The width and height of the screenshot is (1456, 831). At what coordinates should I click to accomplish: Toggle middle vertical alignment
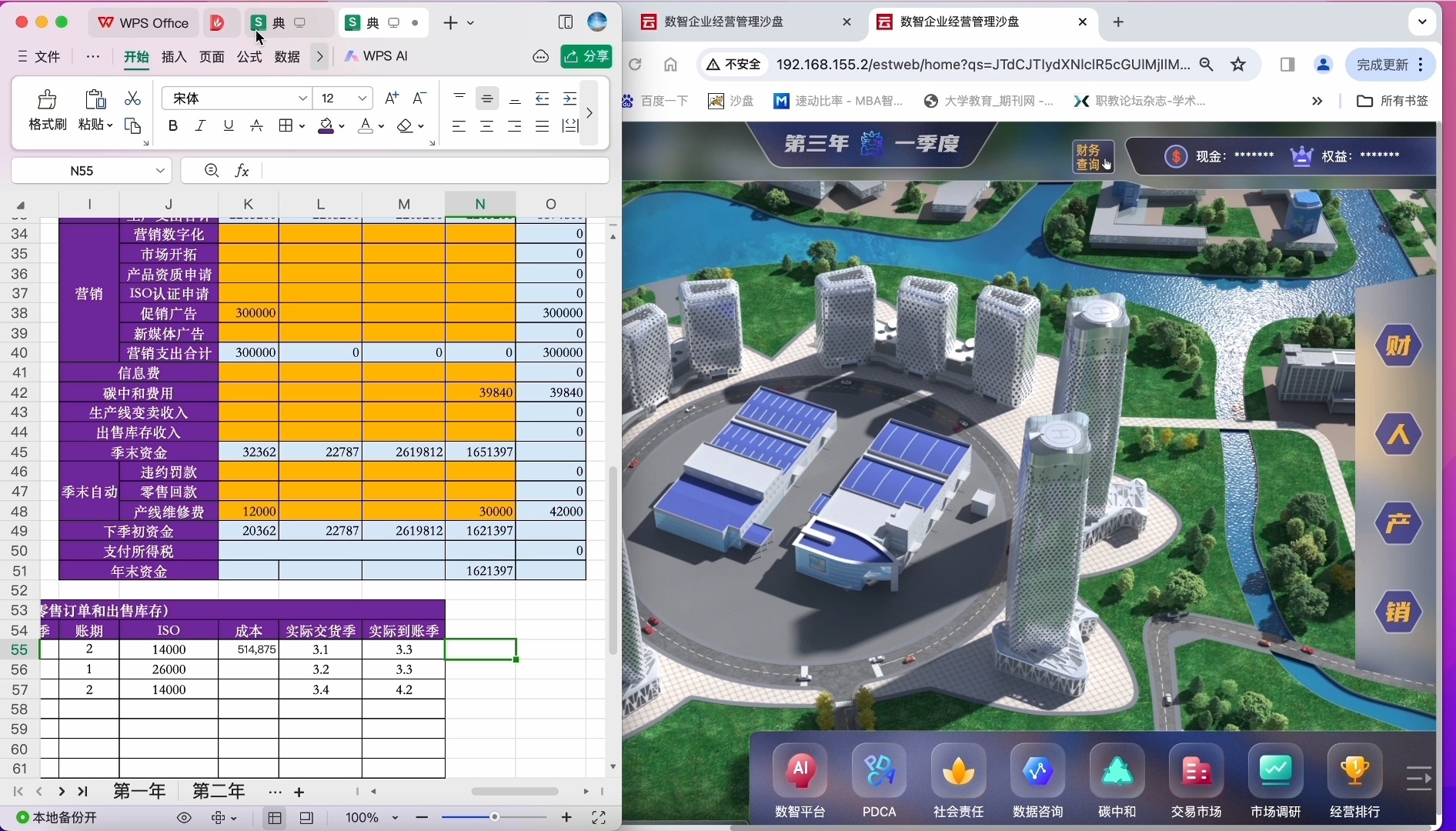point(487,98)
